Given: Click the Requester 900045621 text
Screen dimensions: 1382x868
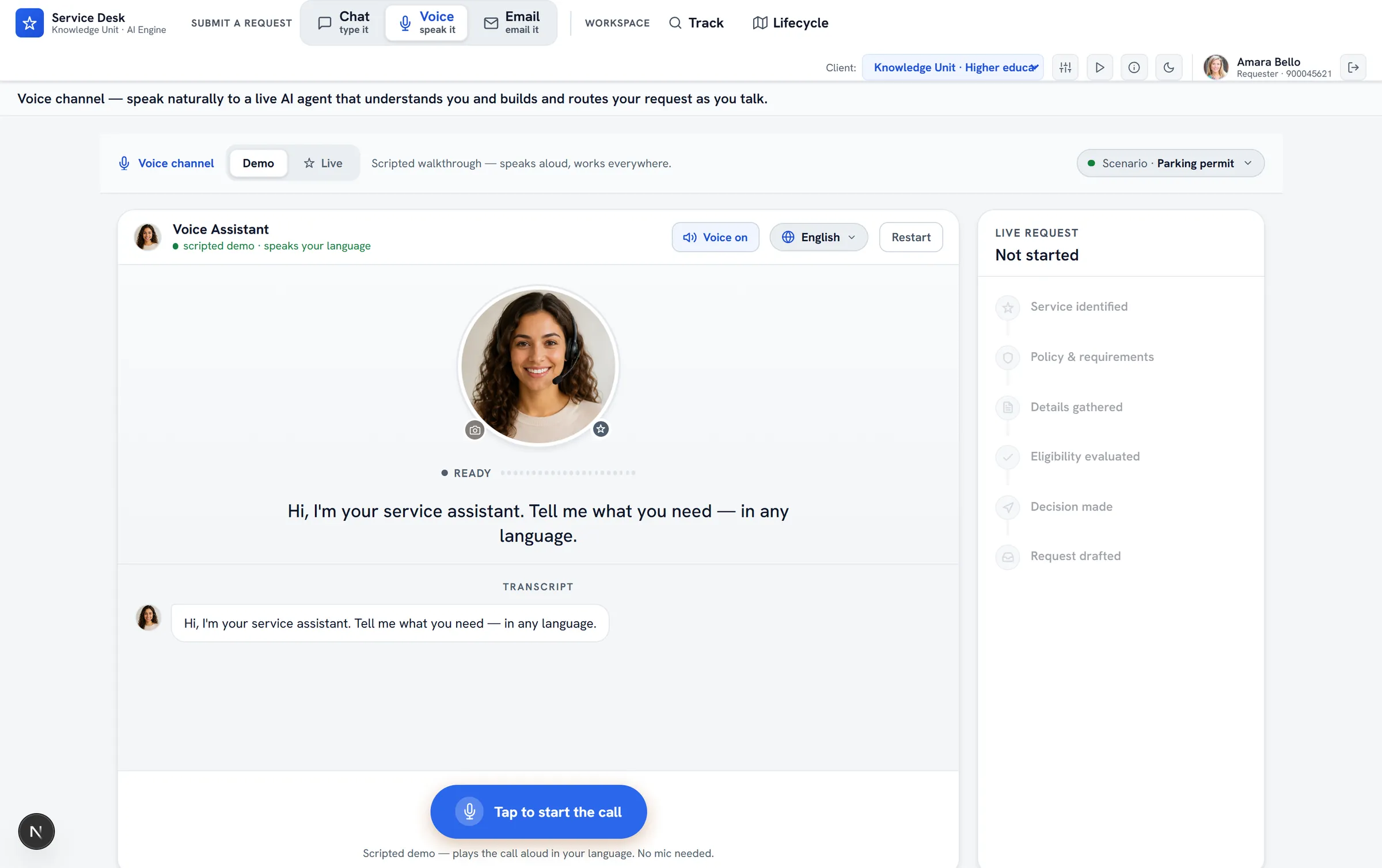Looking at the screenshot, I should click(1284, 74).
